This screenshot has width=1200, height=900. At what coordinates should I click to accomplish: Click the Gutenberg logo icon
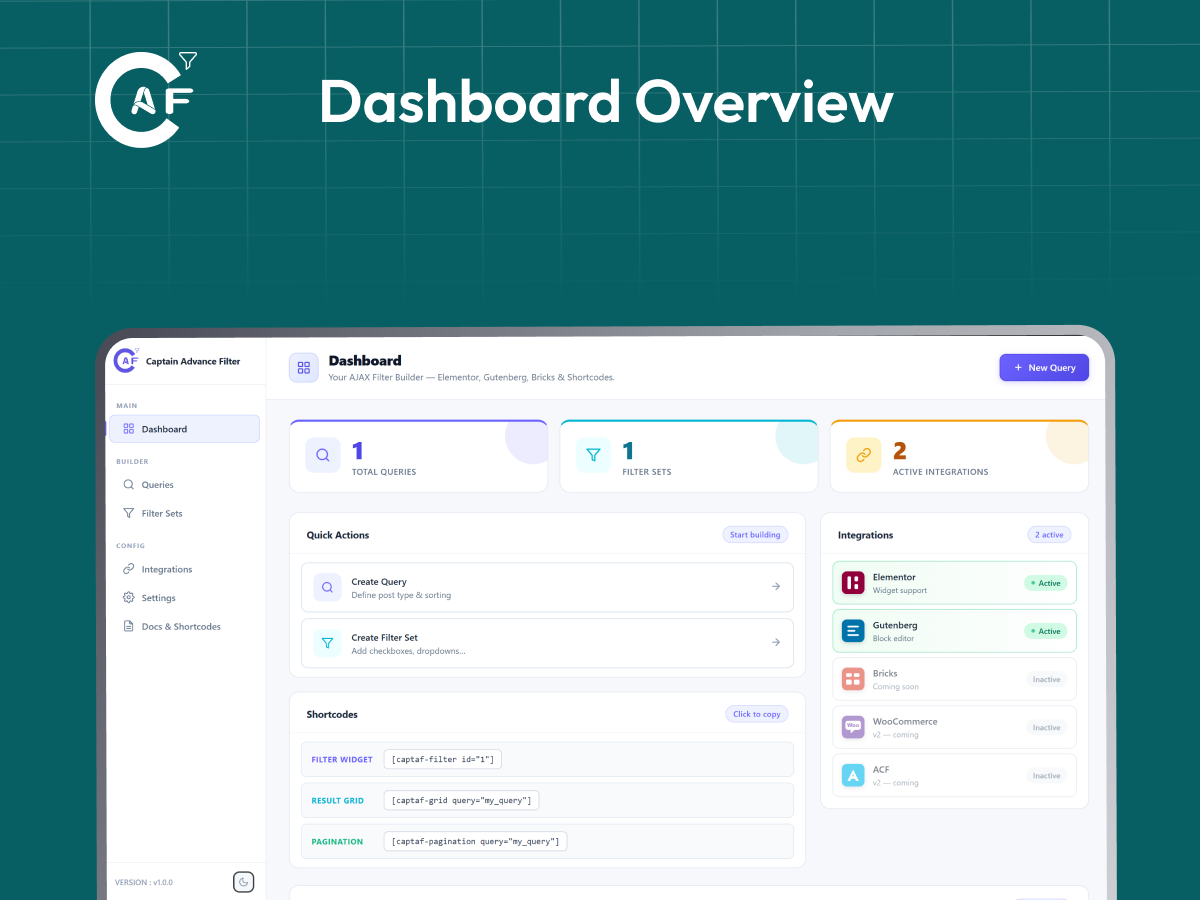[853, 631]
